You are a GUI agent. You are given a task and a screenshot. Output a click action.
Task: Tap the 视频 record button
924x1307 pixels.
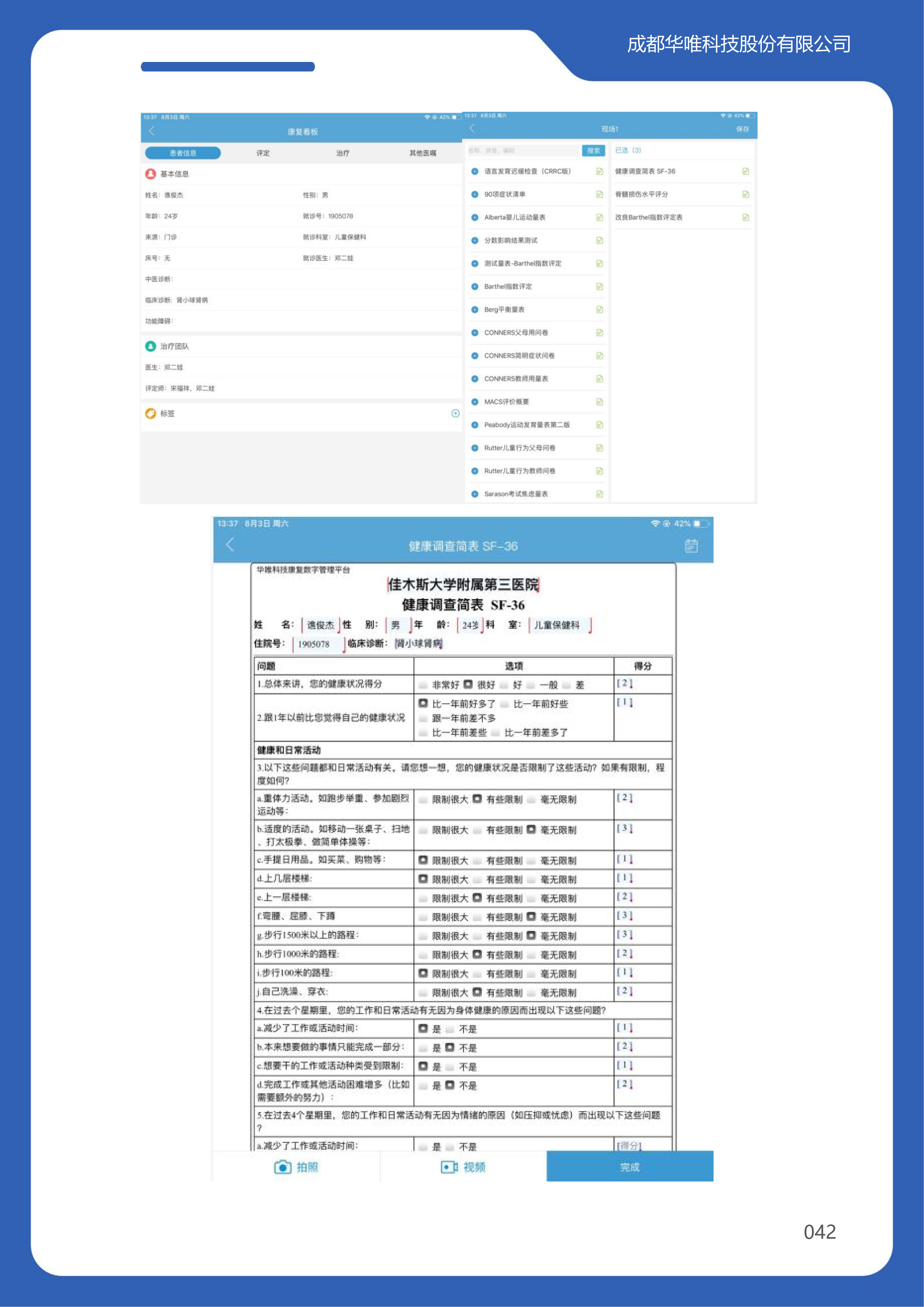click(x=463, y=1167)
